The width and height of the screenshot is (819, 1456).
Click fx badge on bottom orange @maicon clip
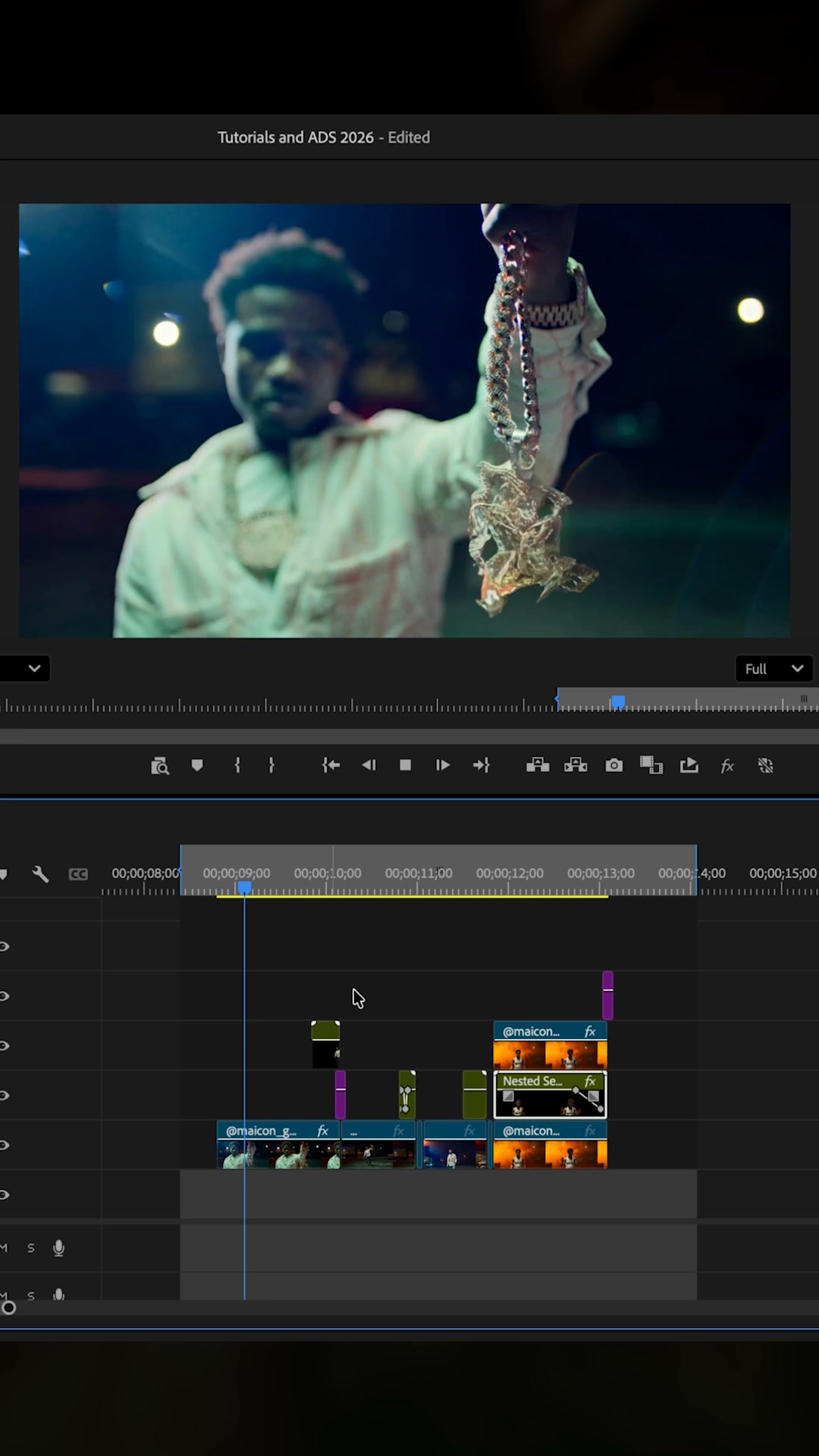click(x=590, y=1131)
